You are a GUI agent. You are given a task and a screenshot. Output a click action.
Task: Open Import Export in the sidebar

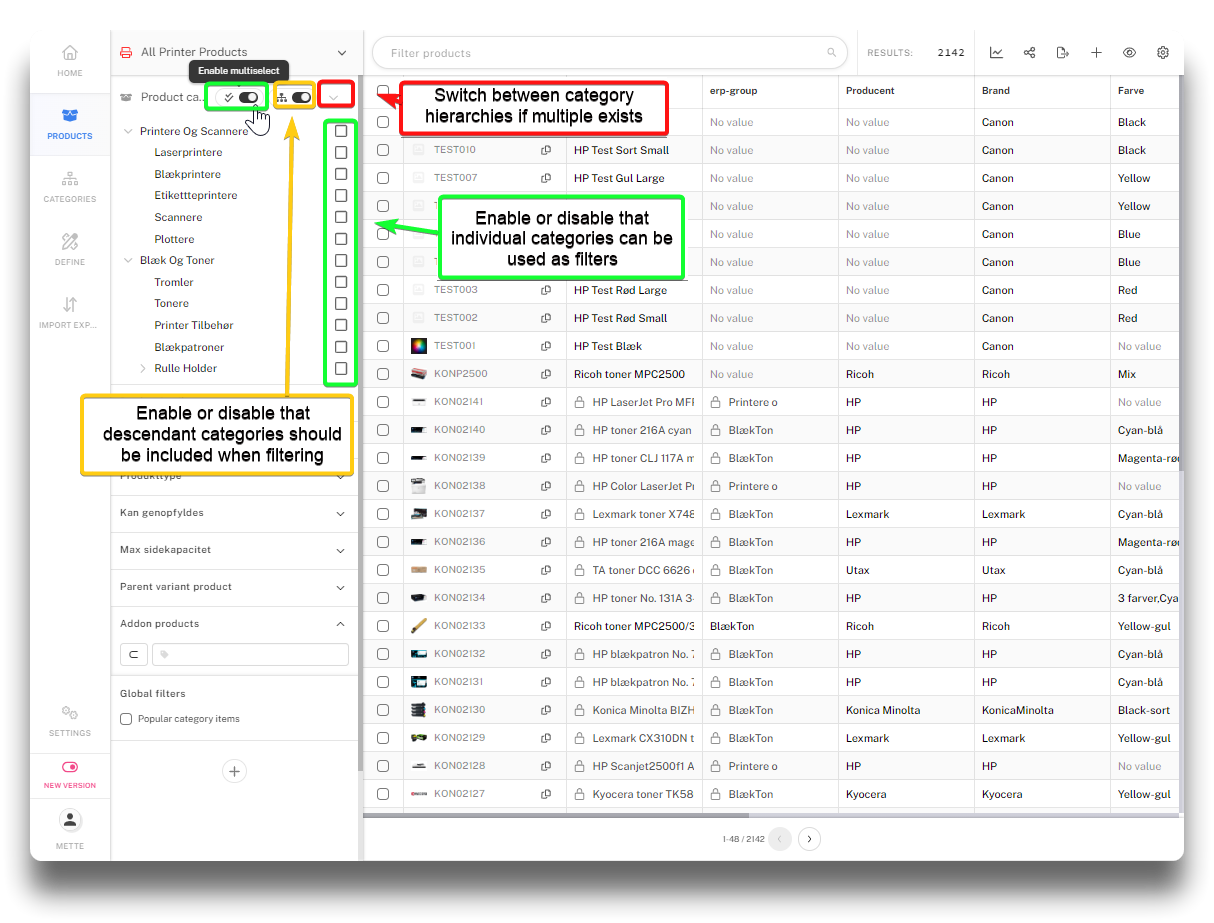[x=70, y=312]
